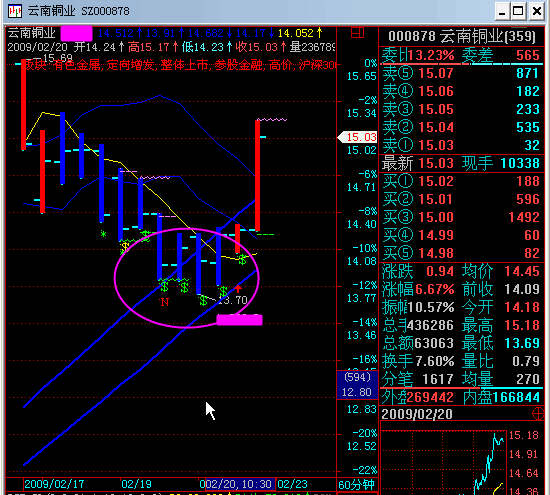Image resolution: width=550 pixels, height=495 pixels.
Task: Click the small red up-arrow signal near 13.70
Action: [238, 289]
